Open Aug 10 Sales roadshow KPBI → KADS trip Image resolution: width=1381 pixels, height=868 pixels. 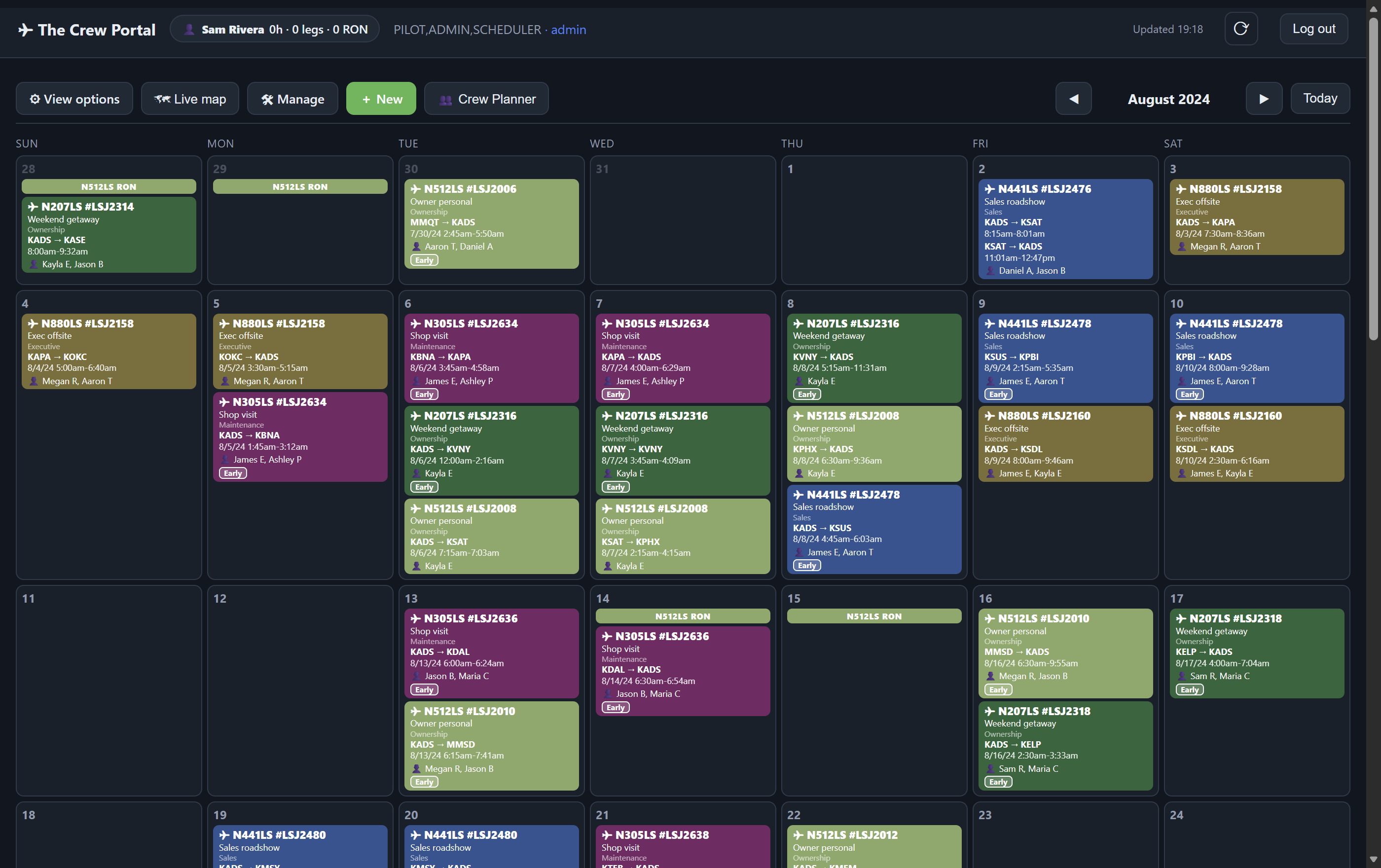[x=1257, y=358]
